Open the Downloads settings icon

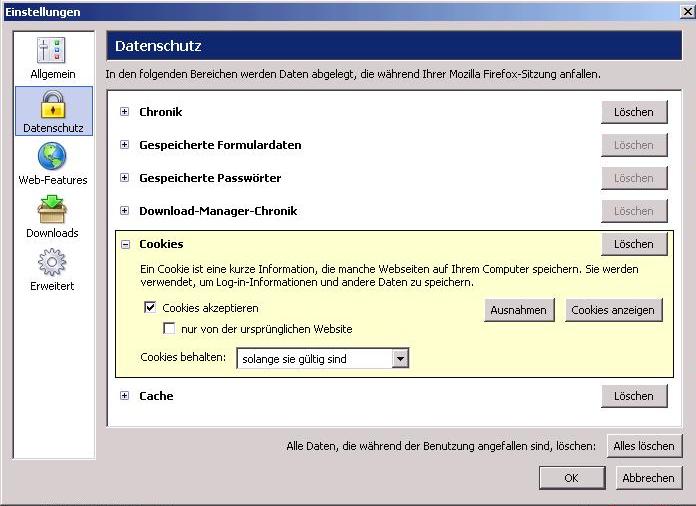(52, 211)
